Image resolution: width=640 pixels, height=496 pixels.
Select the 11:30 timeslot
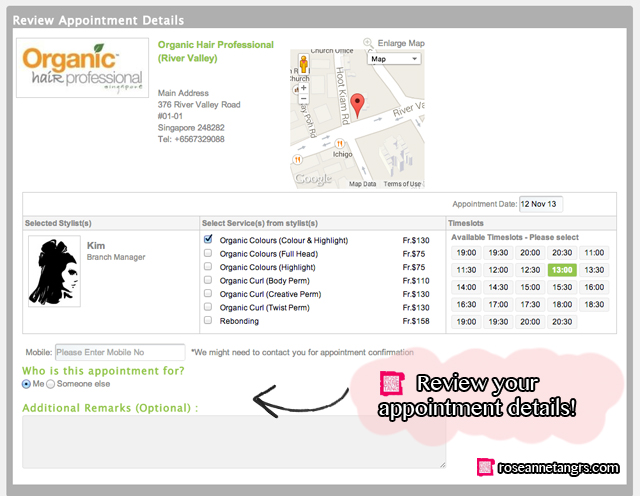466,270
